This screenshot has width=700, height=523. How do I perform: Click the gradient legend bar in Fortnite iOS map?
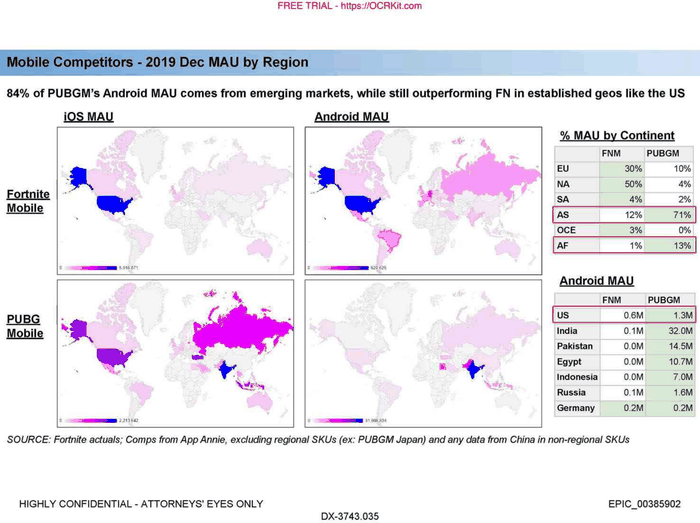91,268
